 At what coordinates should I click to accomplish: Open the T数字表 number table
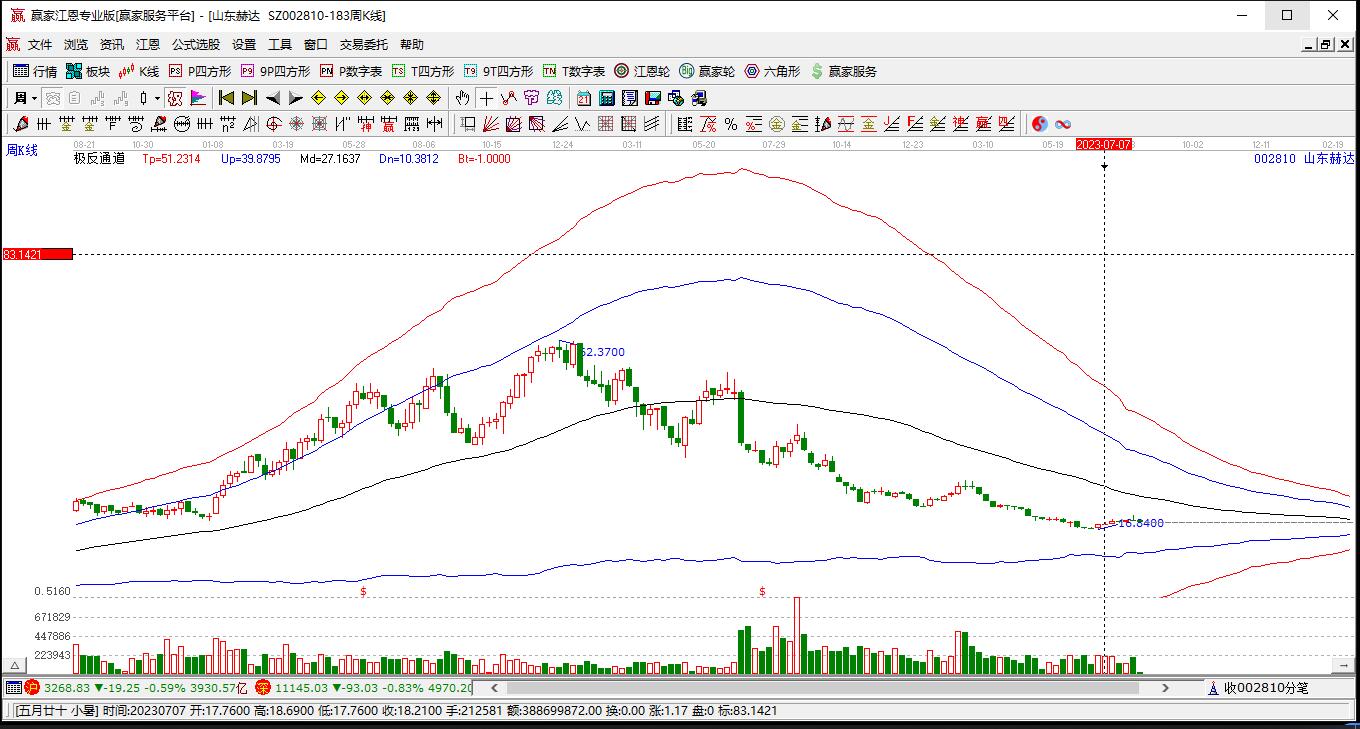click(x=574, y=71)
